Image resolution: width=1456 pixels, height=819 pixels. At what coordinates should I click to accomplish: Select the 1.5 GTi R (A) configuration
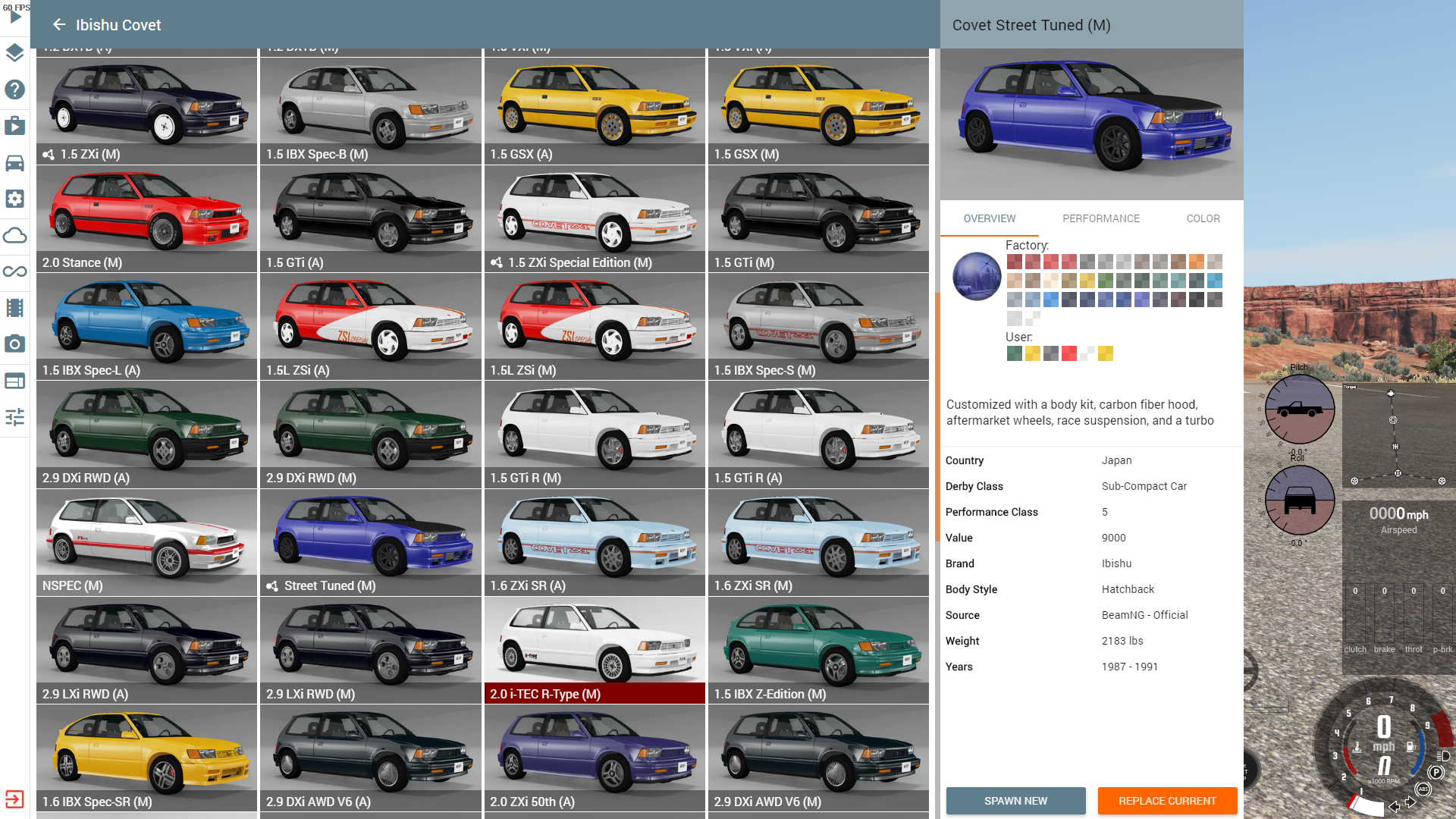[x=818, y=434]
